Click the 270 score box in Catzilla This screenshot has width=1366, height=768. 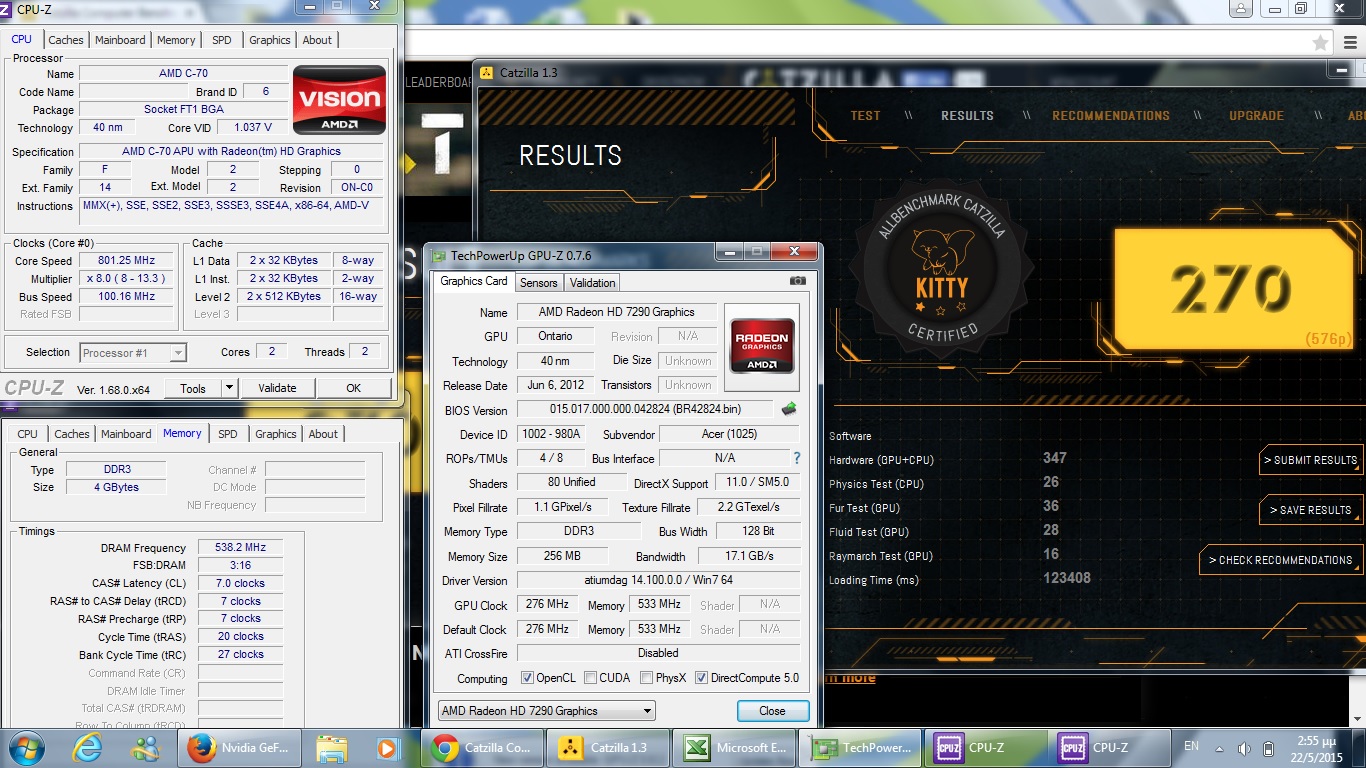pyautogui.click(x=1236, y=290)
